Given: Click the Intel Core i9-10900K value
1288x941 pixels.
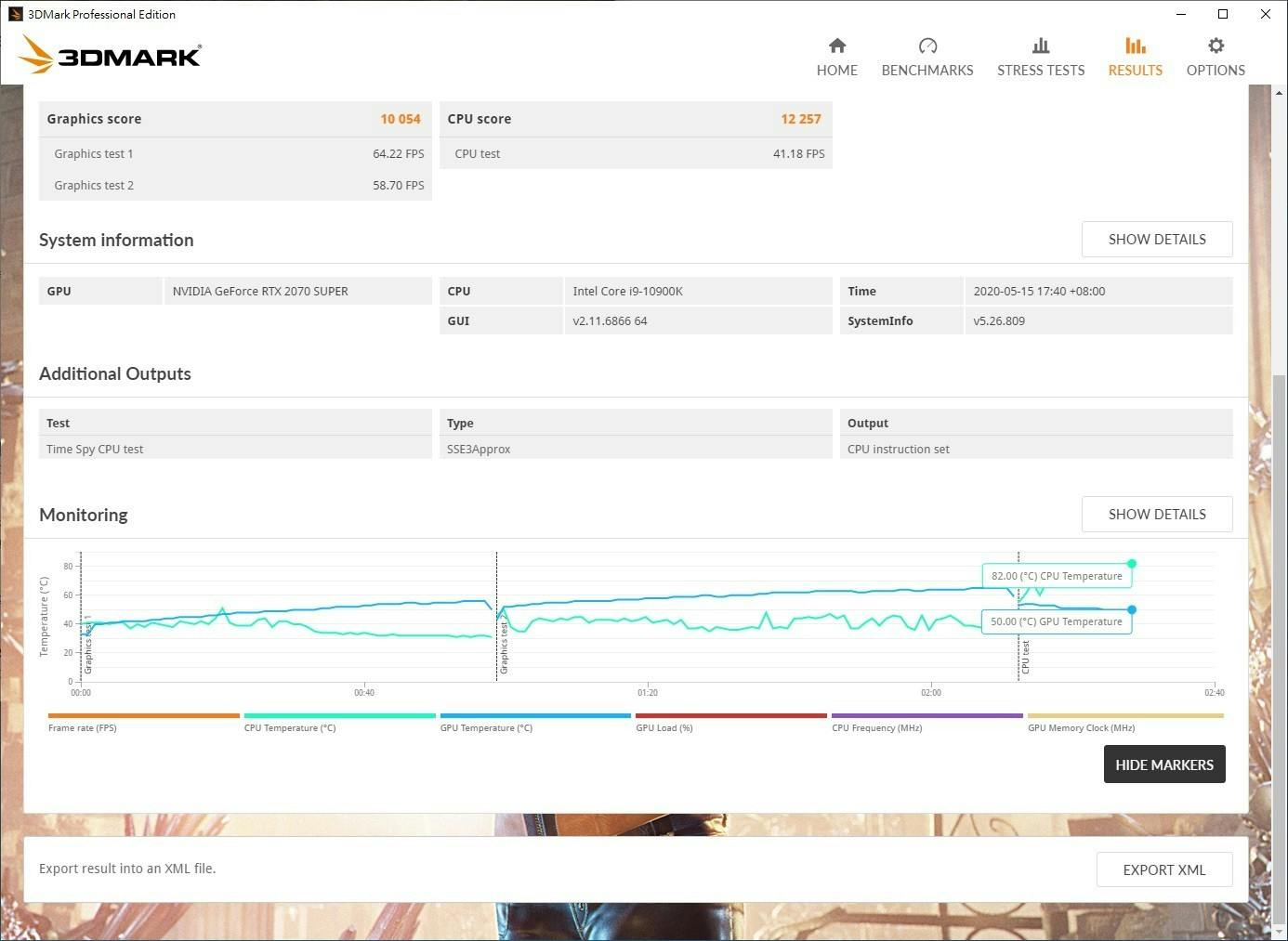Looking at the screenshot, I should [628, 291].
